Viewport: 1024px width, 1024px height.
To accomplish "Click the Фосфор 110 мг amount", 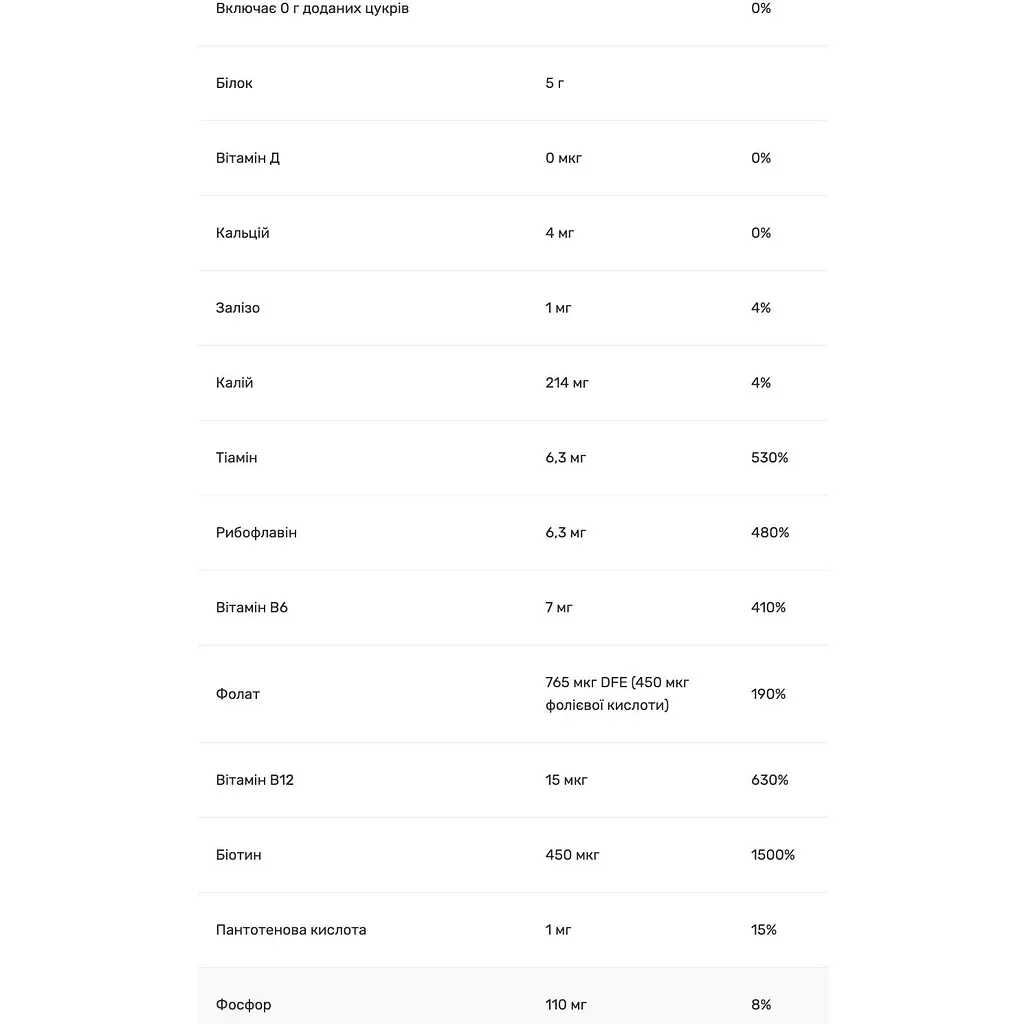I will 566,1004.
